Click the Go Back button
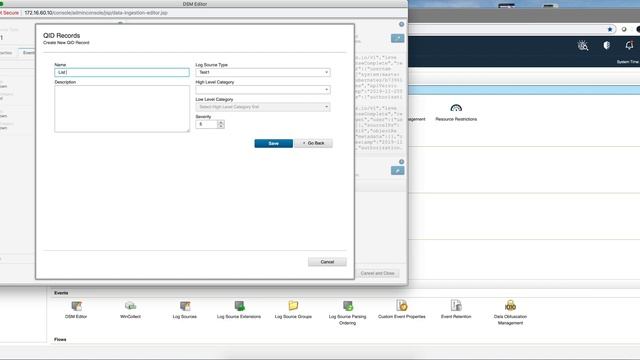 [313, 143]
